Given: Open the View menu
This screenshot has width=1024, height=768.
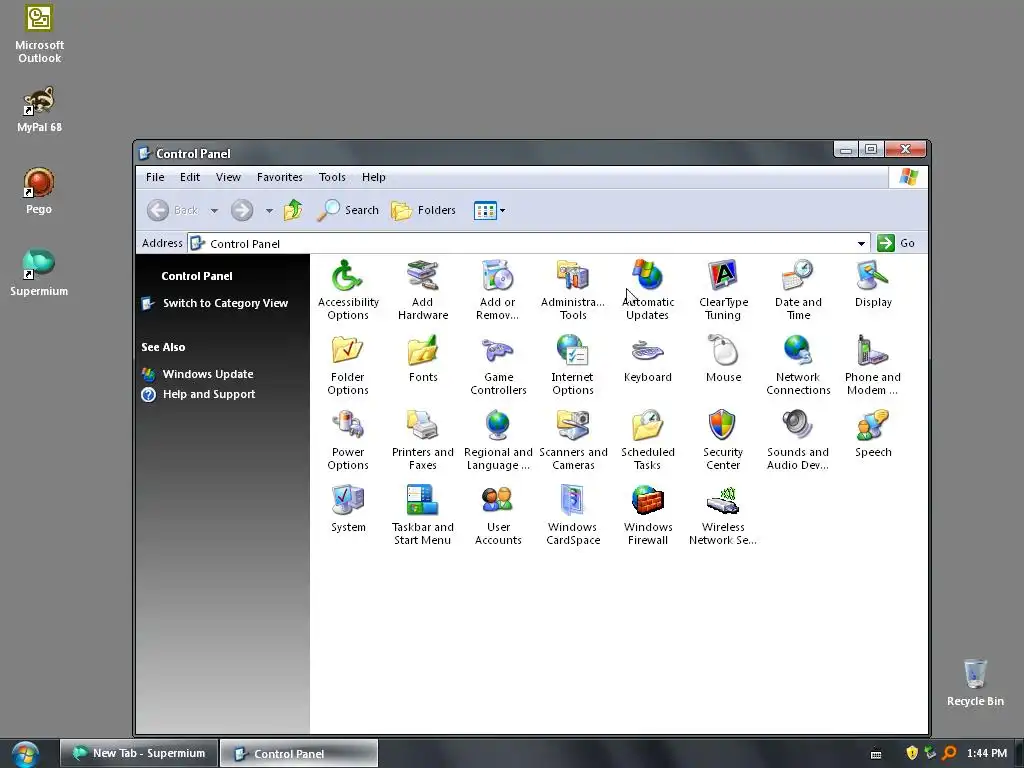Looking at the screenshot, I should pyautogui.click(x=228, y=177).
